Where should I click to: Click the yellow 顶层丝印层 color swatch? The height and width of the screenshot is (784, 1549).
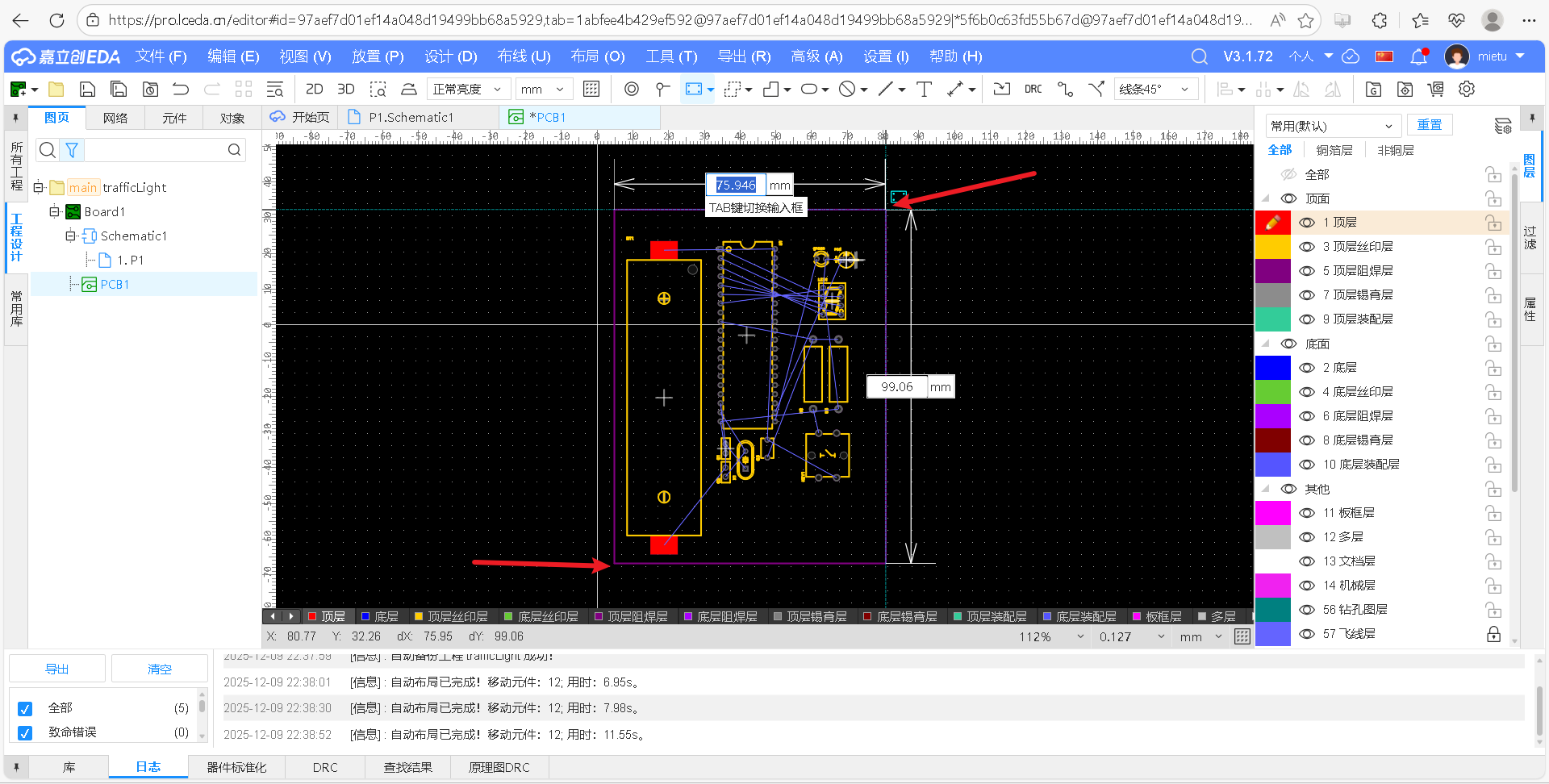click(x=1273, y=247)
